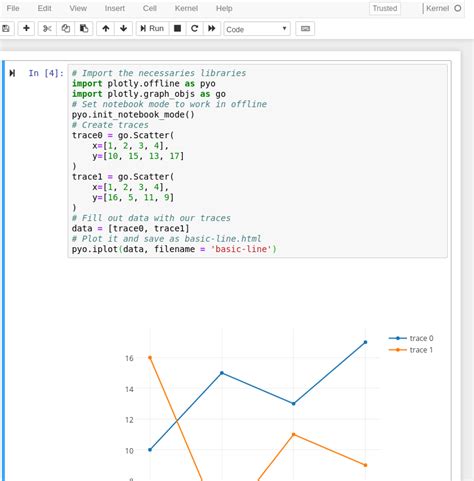
Task: Restart the kernel icon
Action: click(195, 28)
